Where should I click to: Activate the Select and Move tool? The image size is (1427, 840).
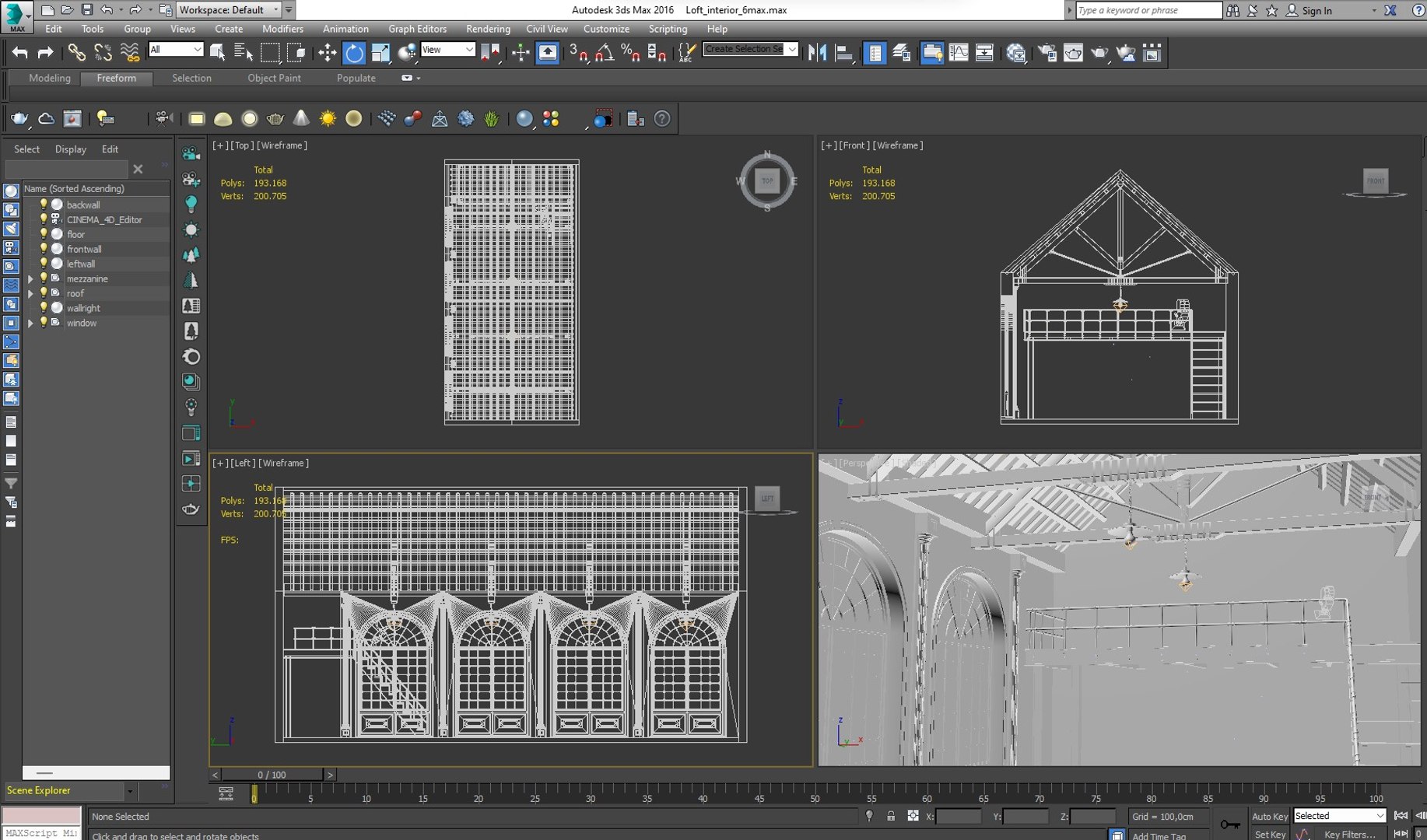tap(328, 53)
